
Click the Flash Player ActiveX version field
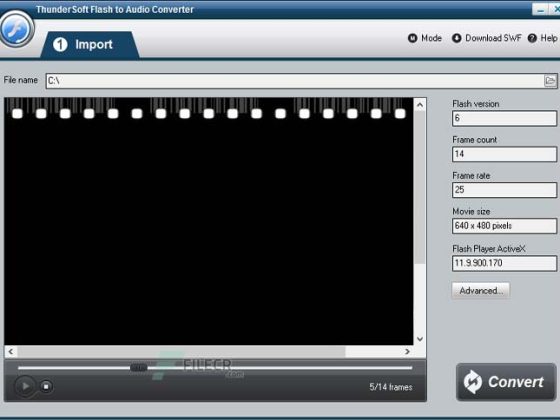[504, 263]
